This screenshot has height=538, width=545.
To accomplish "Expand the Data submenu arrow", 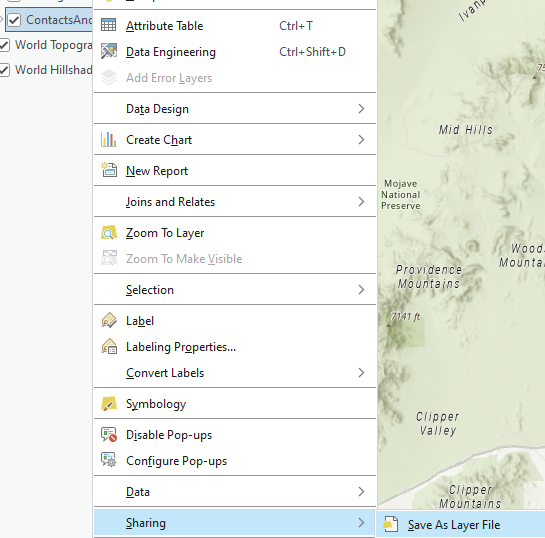I will click(x=361, y=491).
